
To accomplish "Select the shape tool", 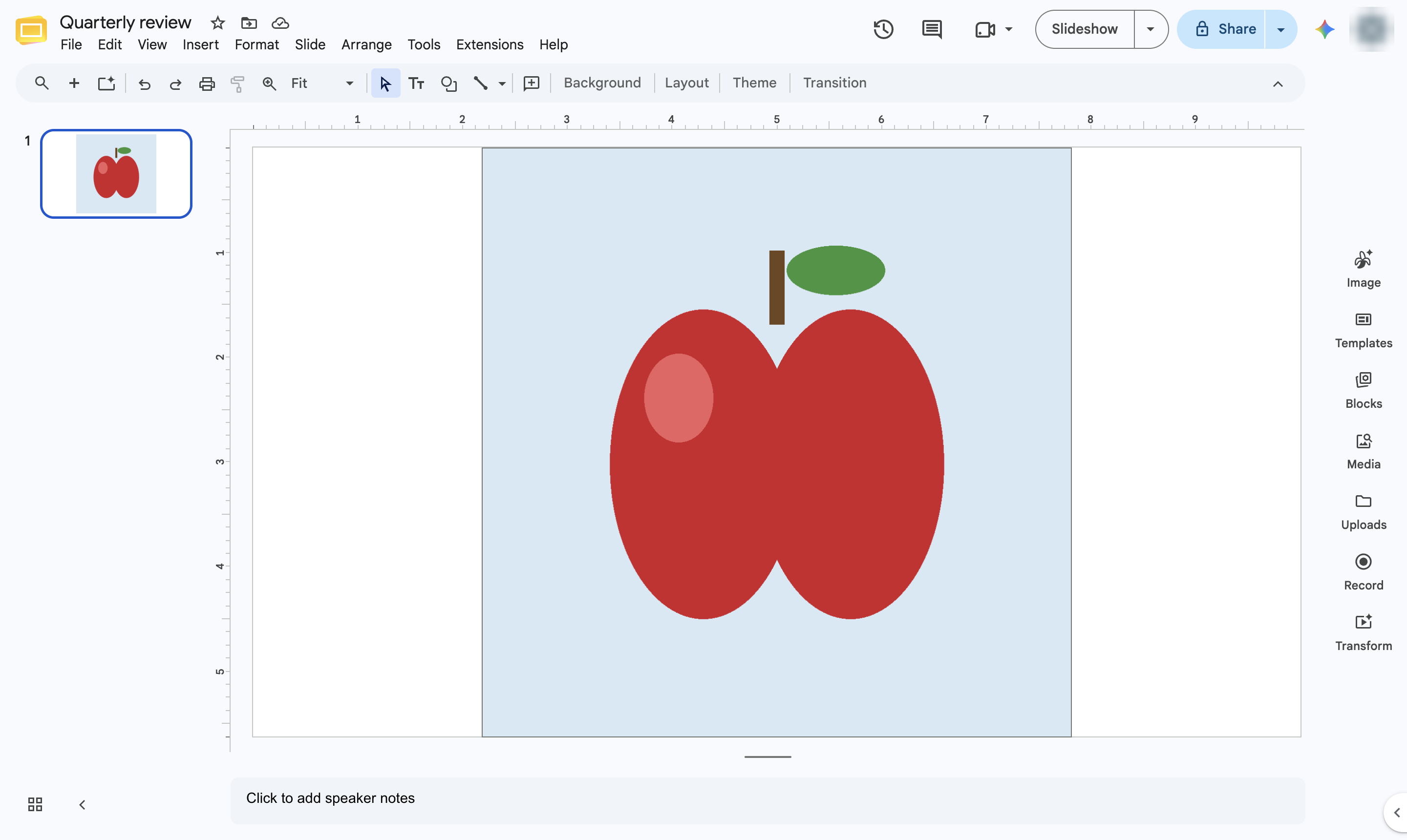I will (448, 83).
